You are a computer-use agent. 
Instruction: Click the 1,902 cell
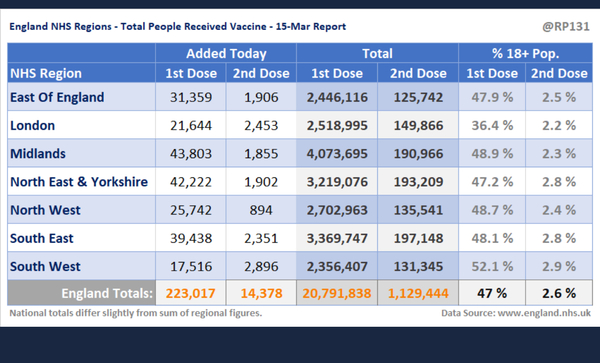[x=261, y=182]
